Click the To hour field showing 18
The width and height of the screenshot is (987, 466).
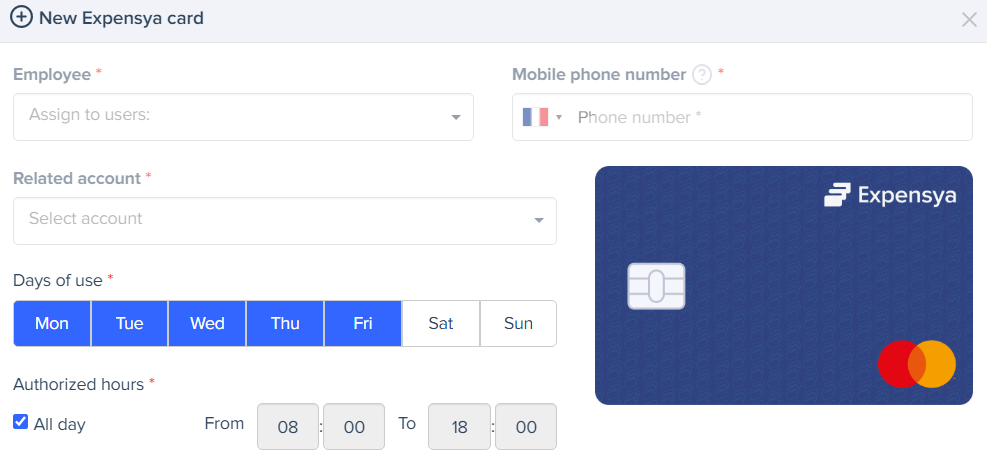click(x=459, y=427)
